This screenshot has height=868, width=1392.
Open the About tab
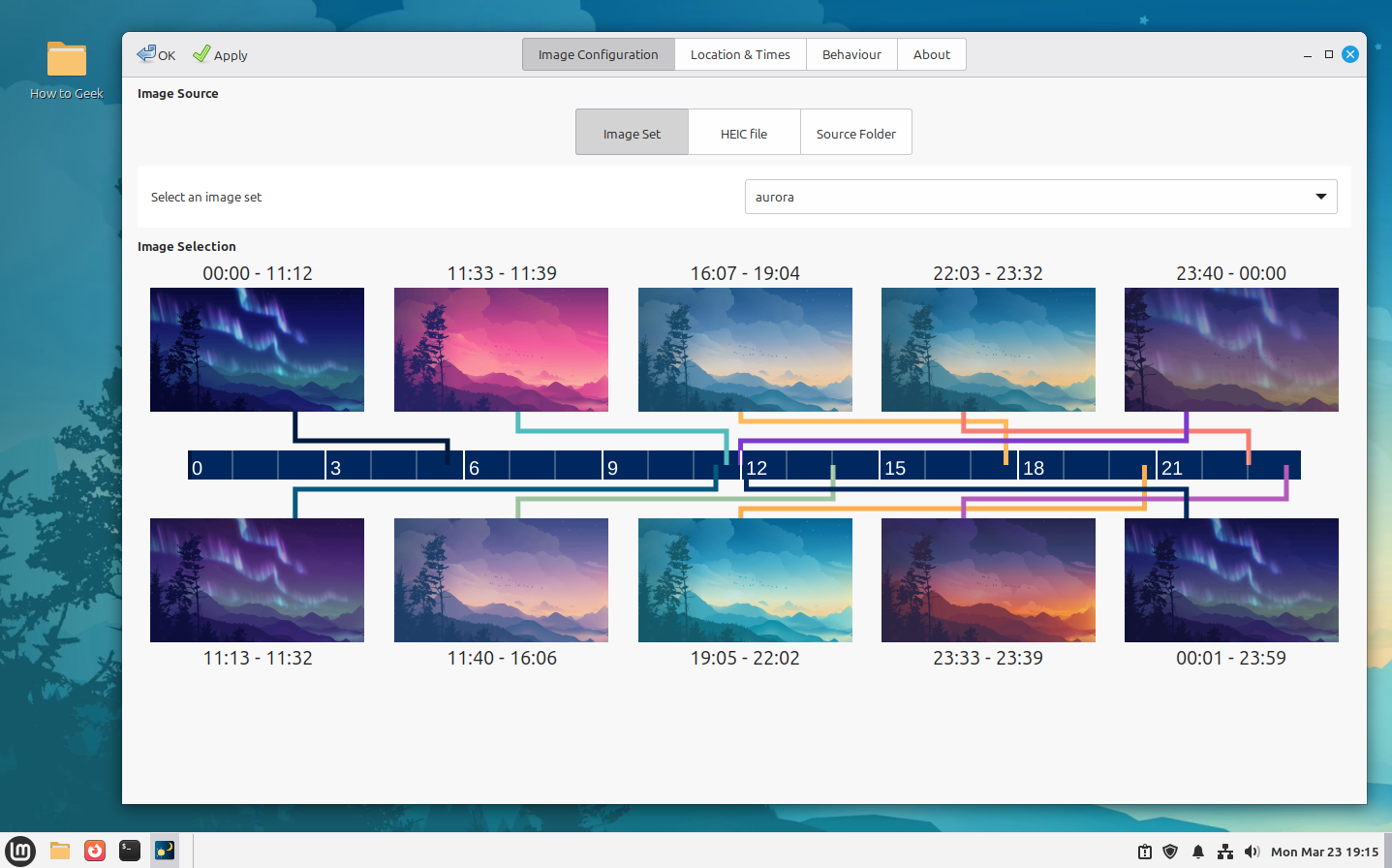tap(932, 54)
